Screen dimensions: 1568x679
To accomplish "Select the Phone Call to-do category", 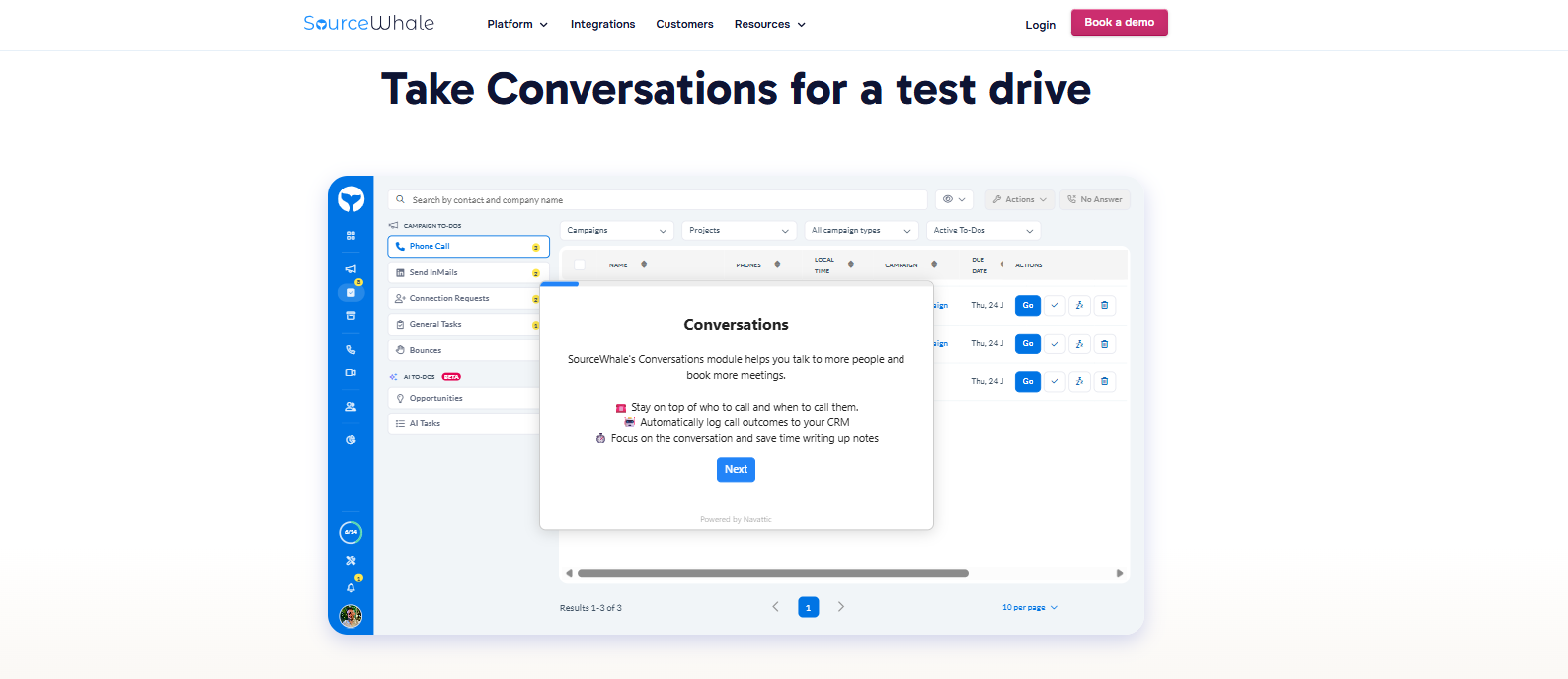I will tap(469, 246).
